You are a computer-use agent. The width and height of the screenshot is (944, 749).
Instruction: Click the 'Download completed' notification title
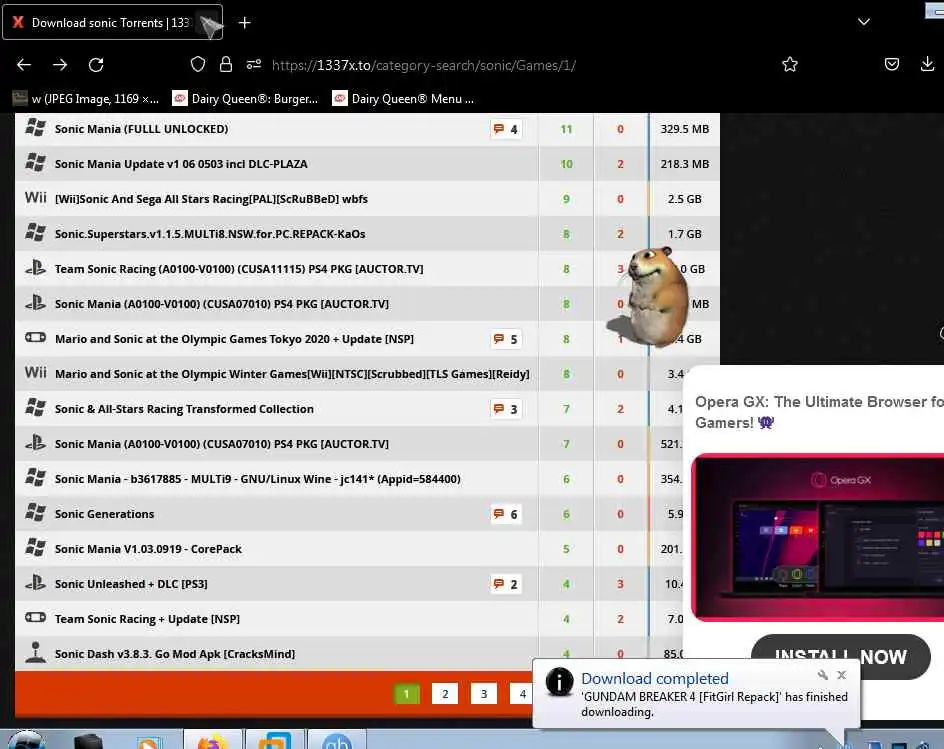pyautogui.click(x=654, y=679)
